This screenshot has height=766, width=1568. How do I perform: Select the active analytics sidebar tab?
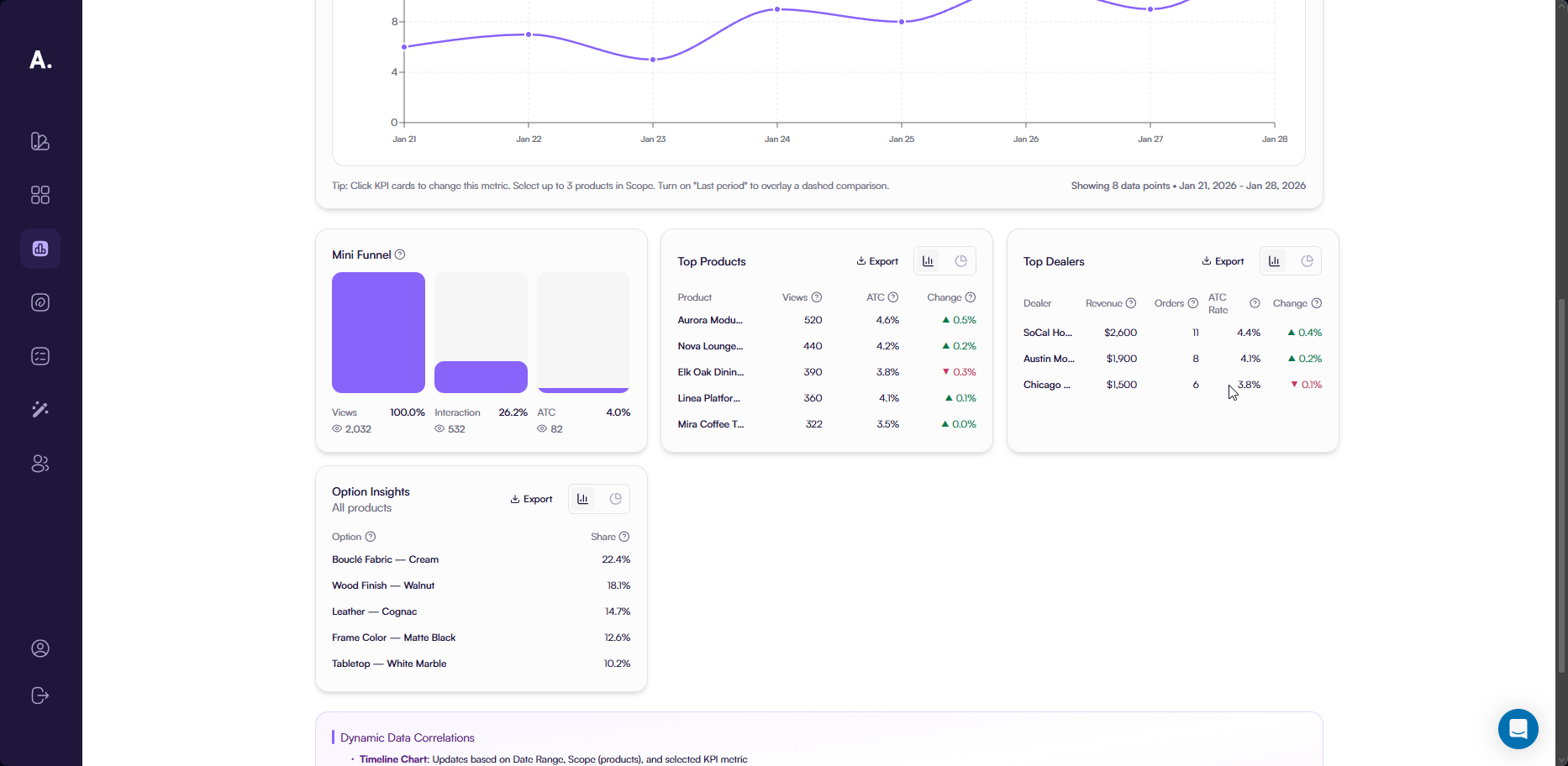[39, 249]
